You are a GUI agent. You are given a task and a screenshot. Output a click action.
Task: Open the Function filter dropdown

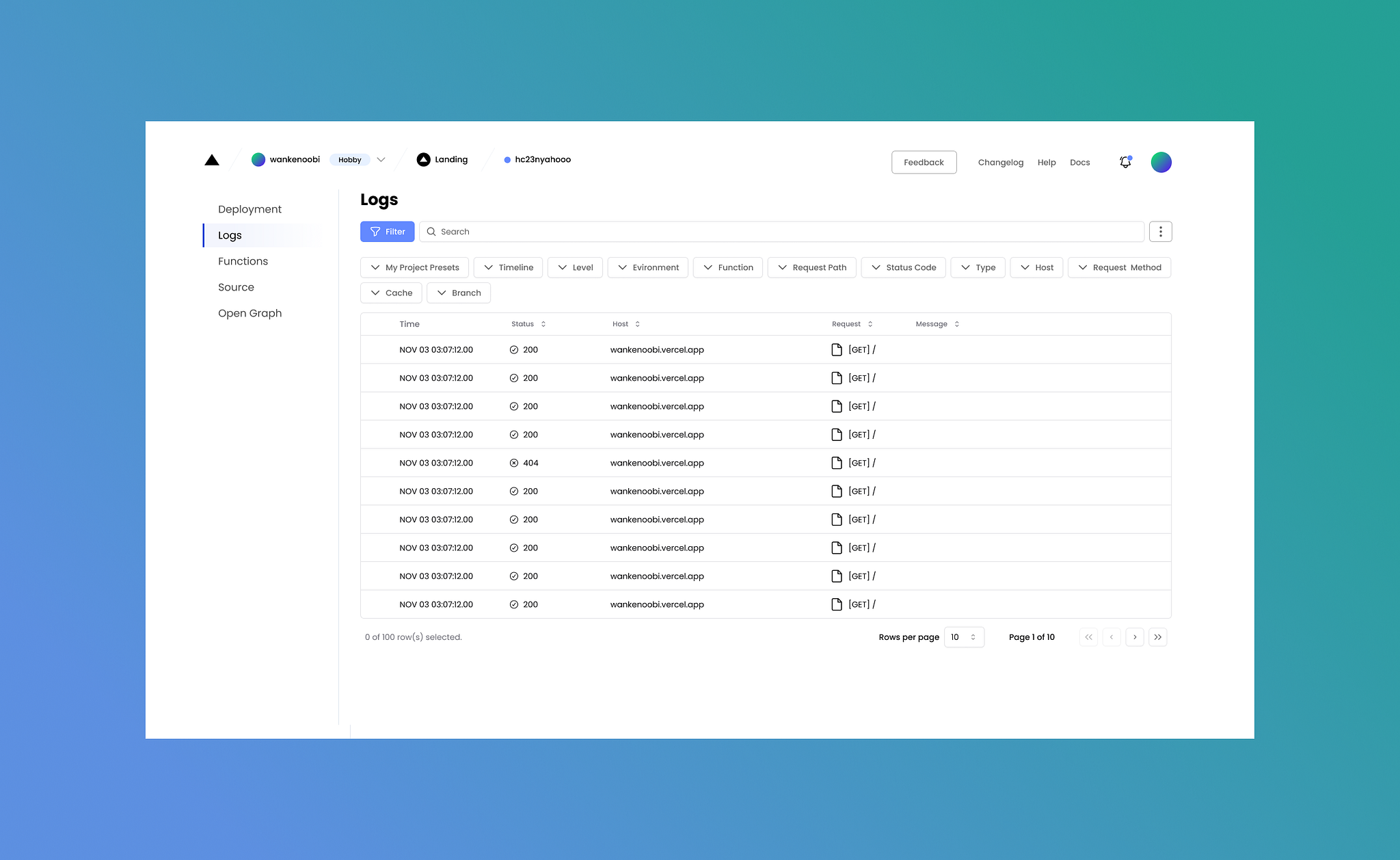click(x=728, y=267)
